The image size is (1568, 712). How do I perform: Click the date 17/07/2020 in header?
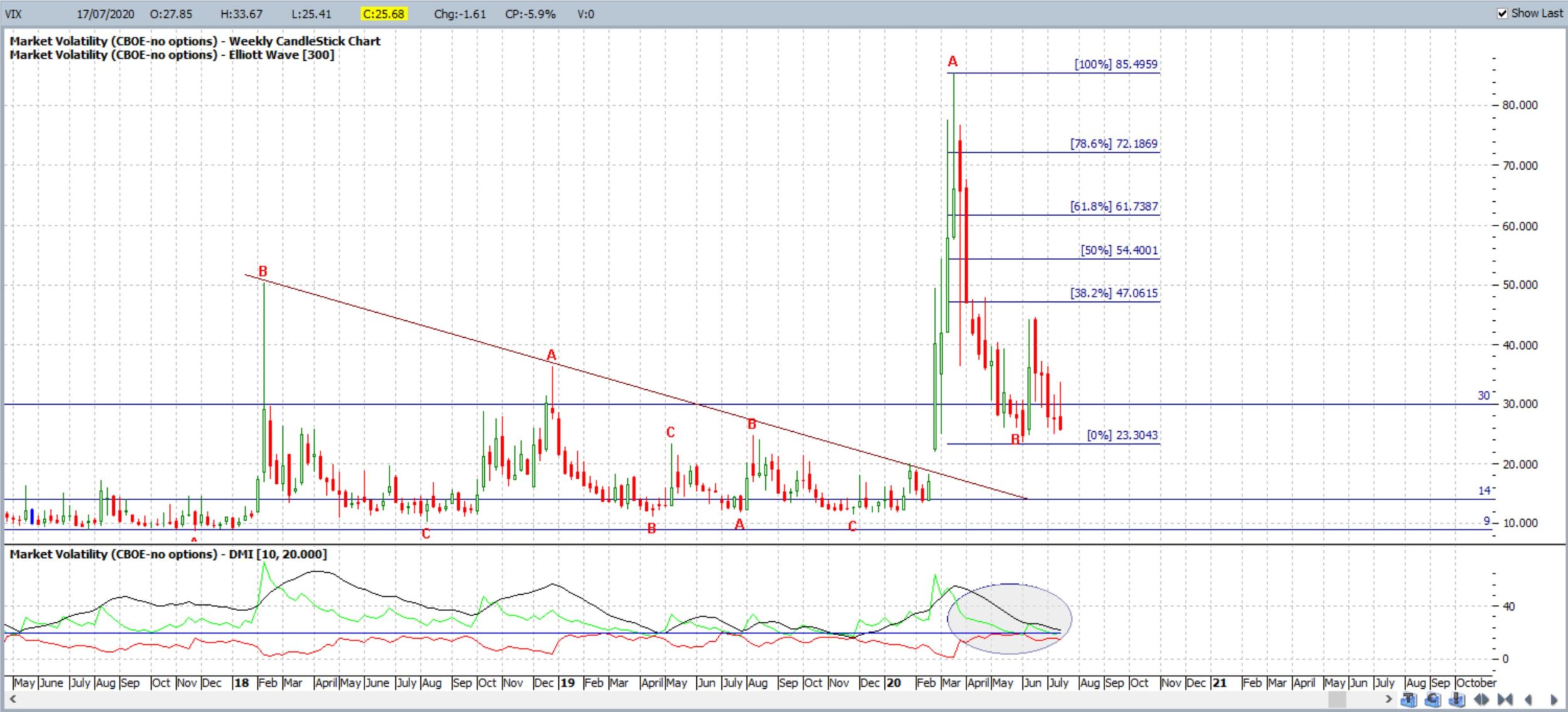pos(105,14)
